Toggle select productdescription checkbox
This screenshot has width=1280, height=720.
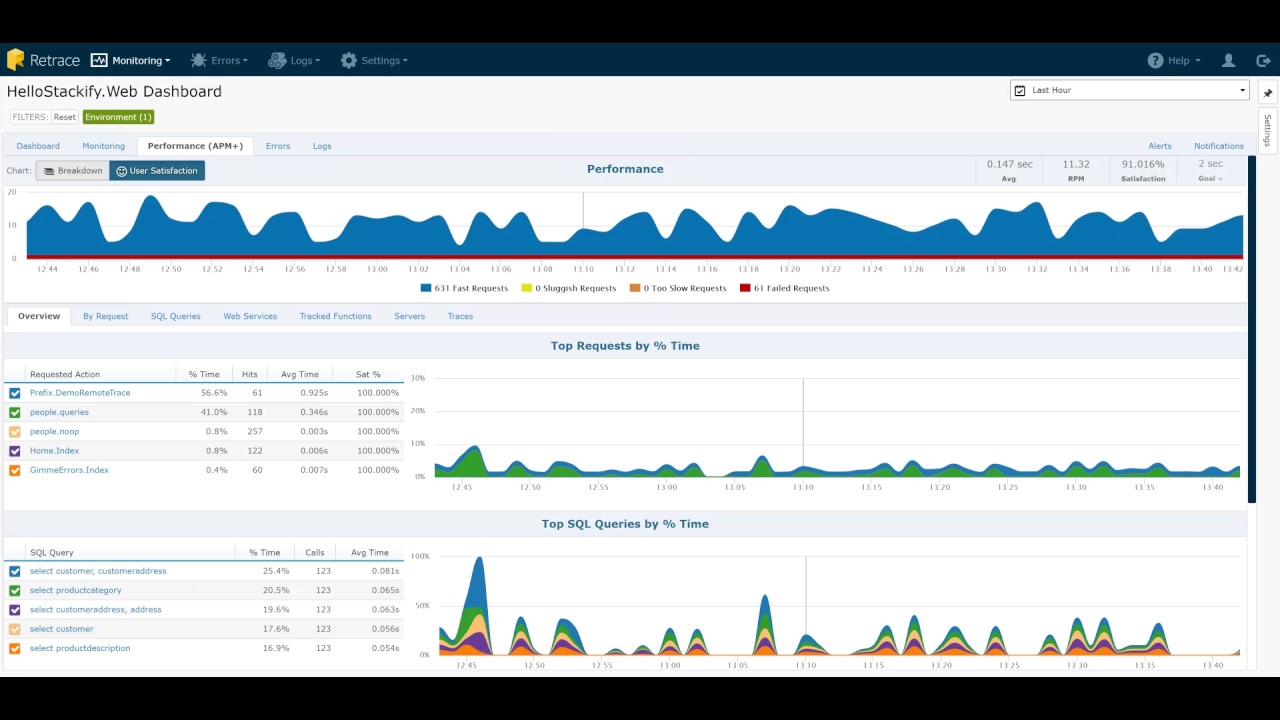pos(15,648)
